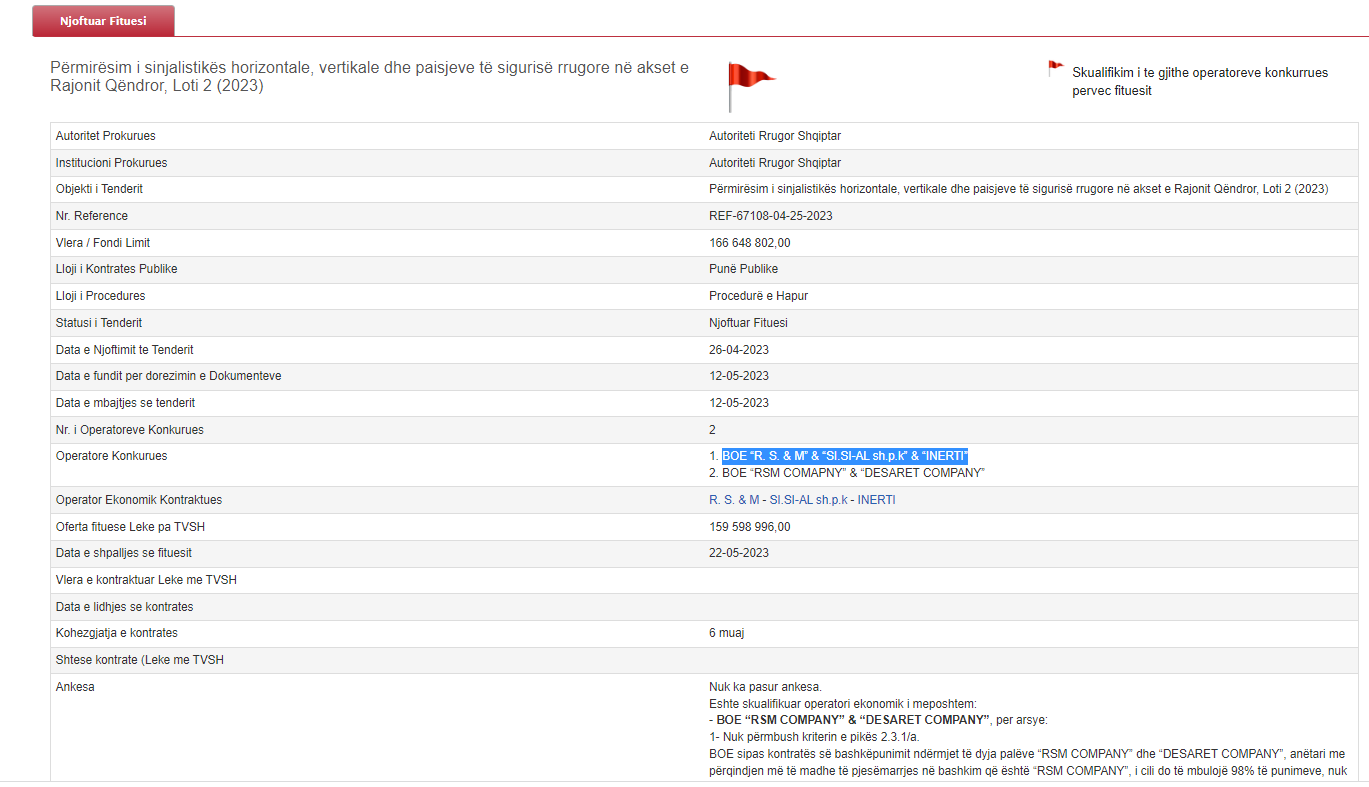Select reference number REF-67108-04-25-2023
This screenshot has width=1369, height=787.
[770, 216]
